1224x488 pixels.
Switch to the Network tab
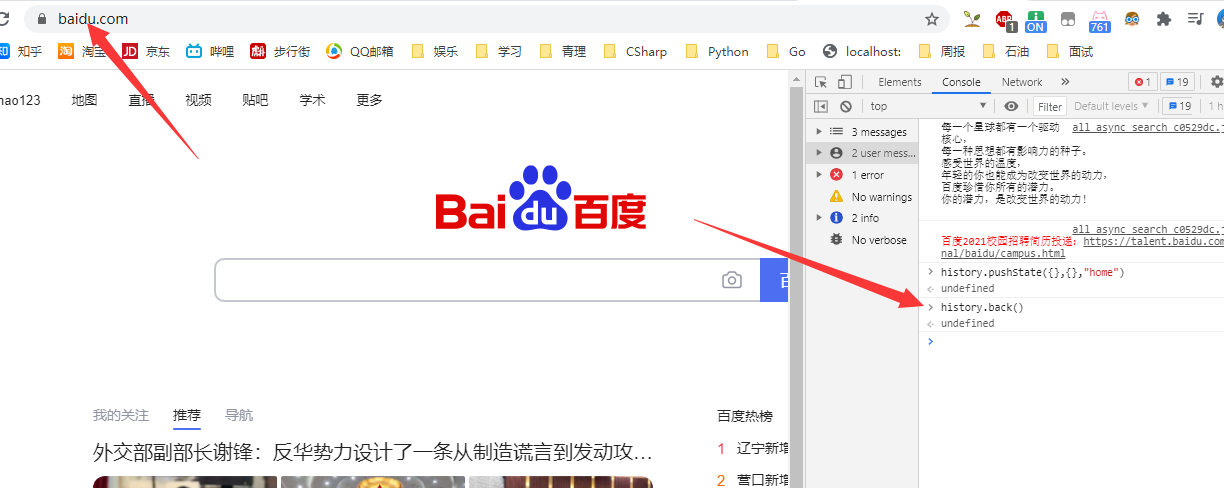(x=1022, y=82)
